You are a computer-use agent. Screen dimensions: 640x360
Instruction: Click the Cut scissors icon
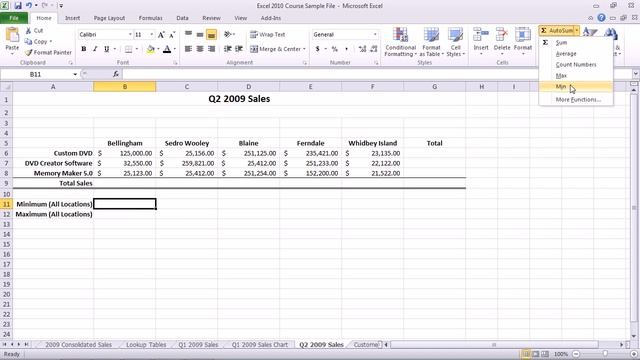28,31
